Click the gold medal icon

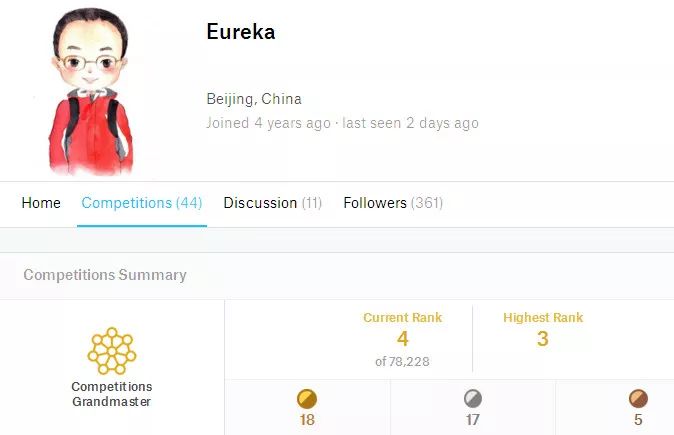307,399
